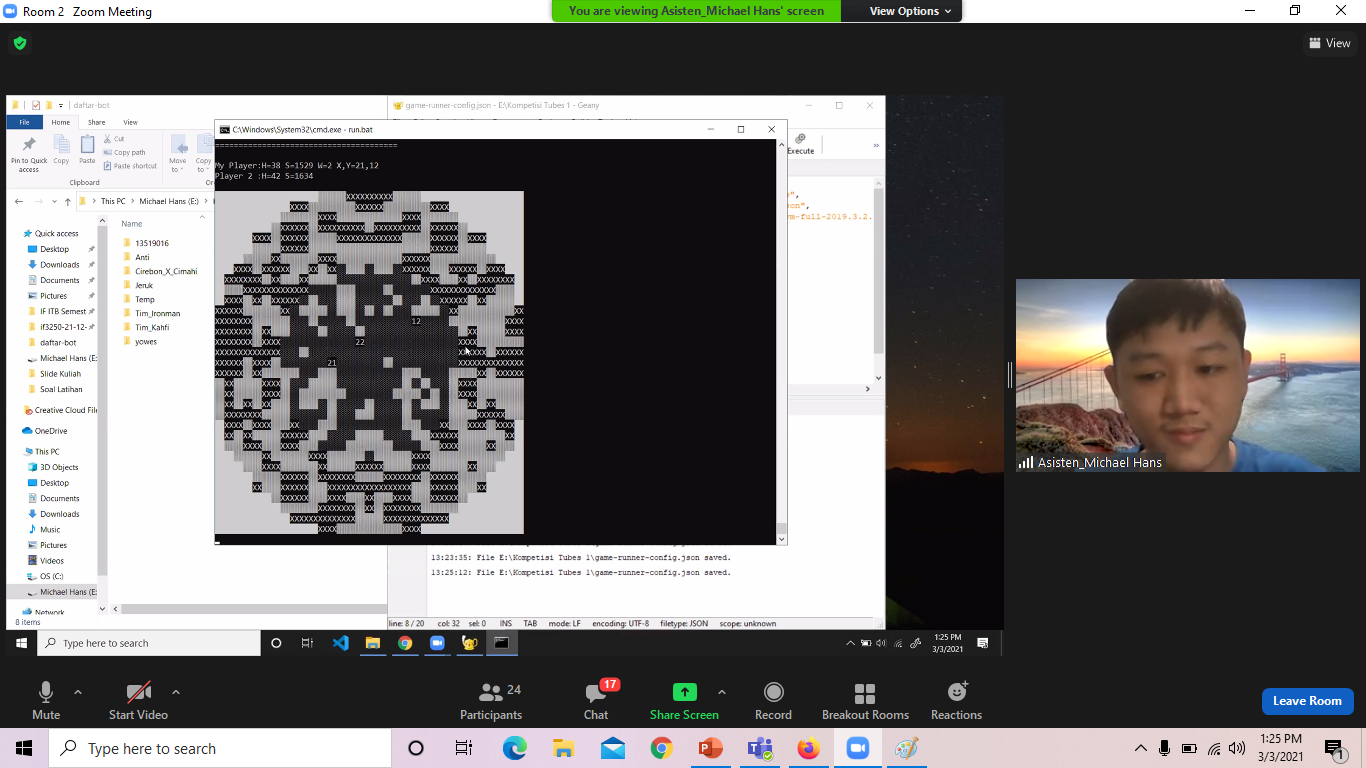Click the volume icon in outer system tray
This screenshot has height=768, width=1366.
1237,748
